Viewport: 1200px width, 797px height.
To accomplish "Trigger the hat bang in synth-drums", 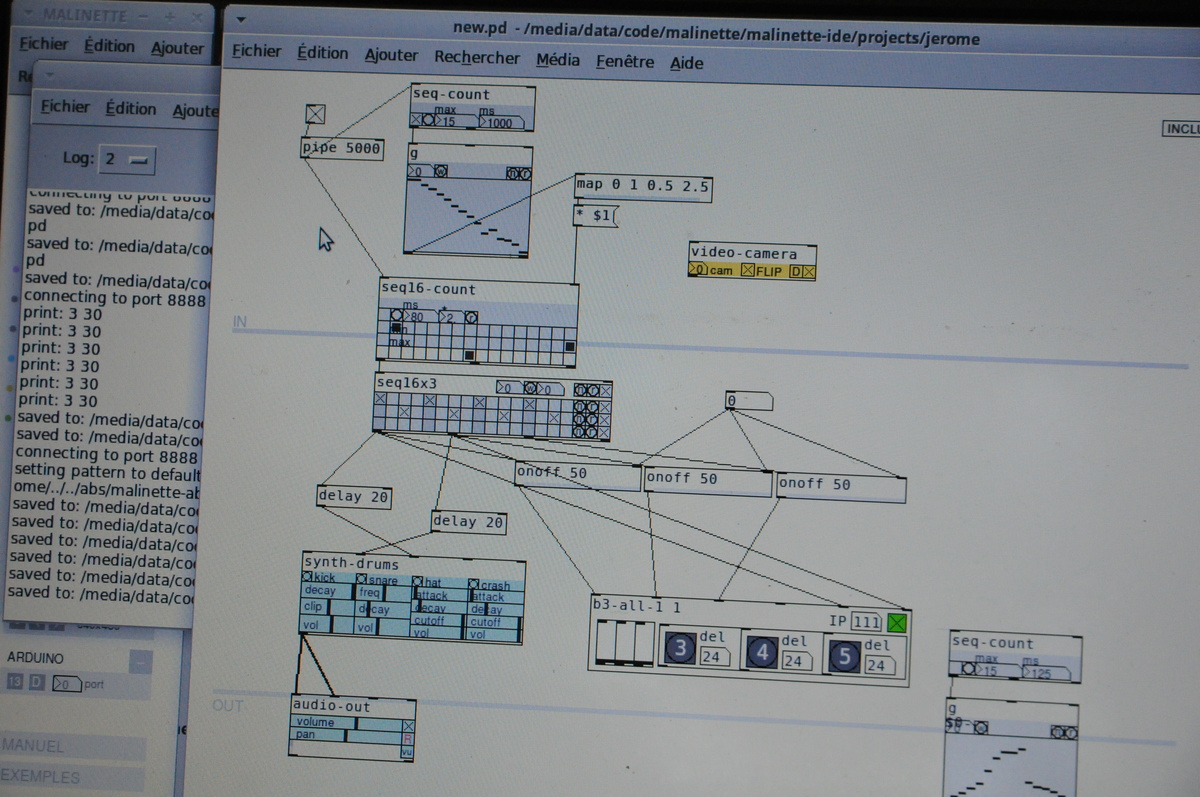I will (418, 581).
